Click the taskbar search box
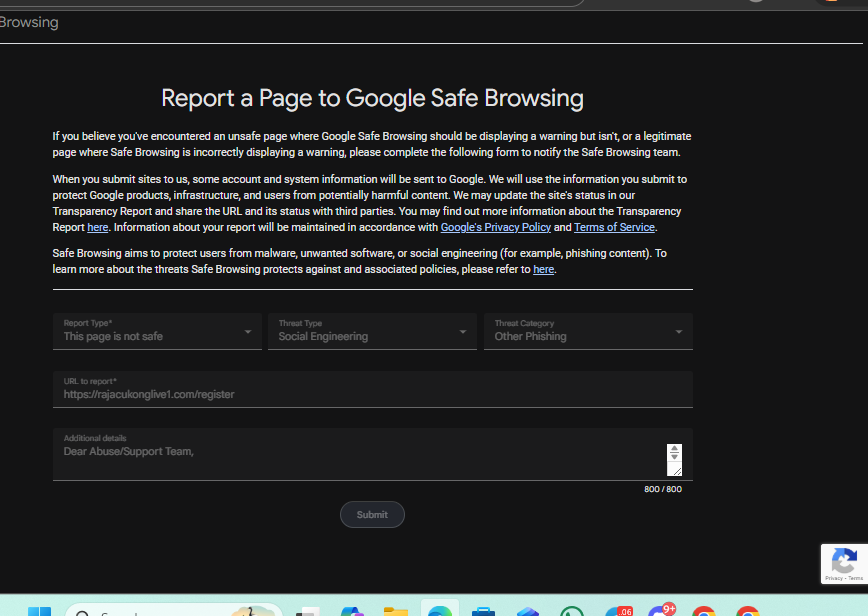The height and width of the screenshot is (616, 868). (173, 610)
